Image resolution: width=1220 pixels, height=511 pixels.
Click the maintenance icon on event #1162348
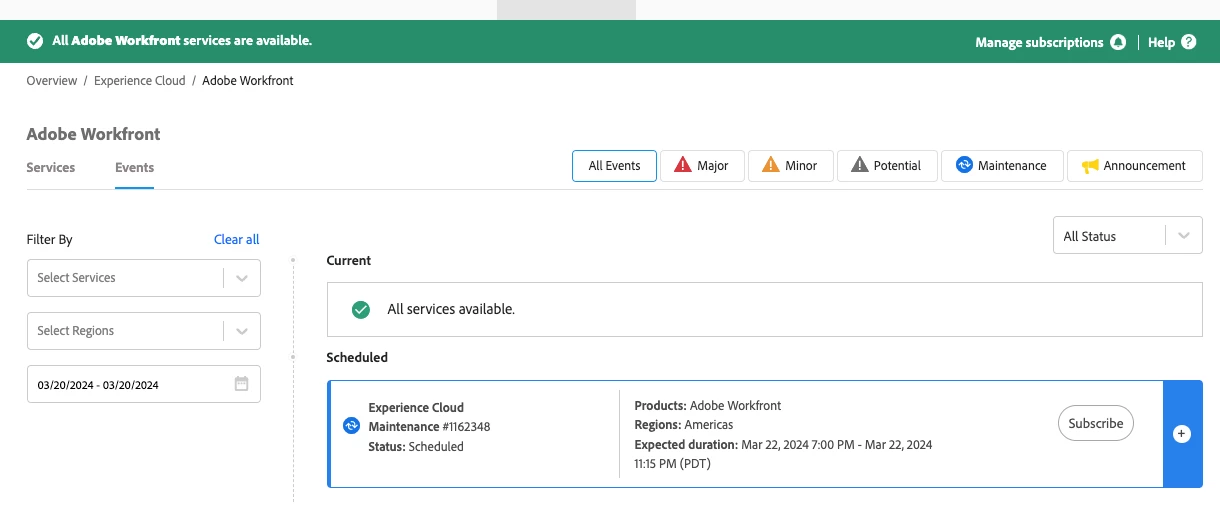[351, 426]
